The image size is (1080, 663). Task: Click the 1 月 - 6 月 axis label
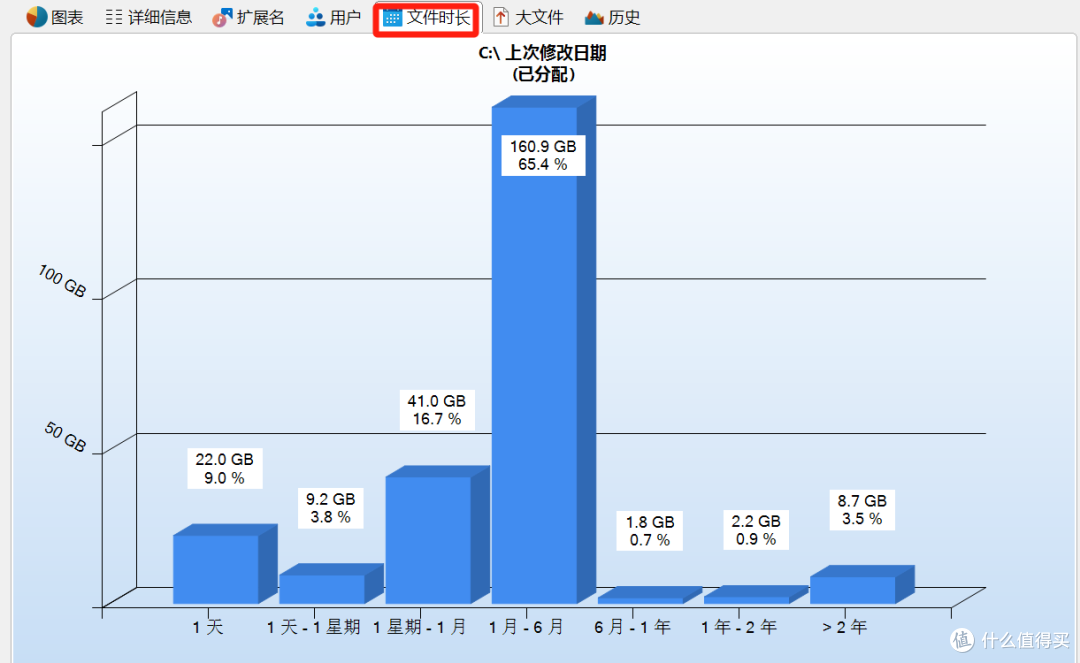(526, 627)
